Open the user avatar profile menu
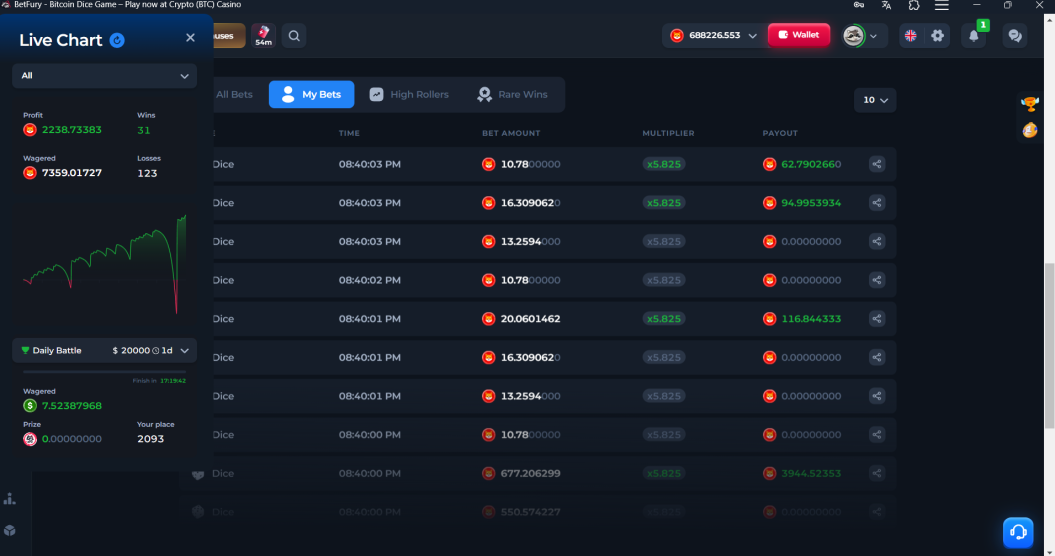Image resolution: width=1055 pixels, height=556 pixels. (x=854, y=36)
